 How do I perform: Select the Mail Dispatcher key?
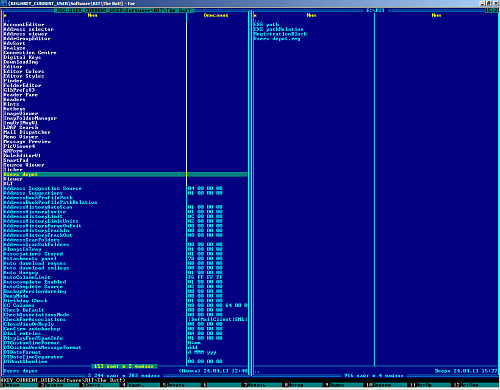27,132
